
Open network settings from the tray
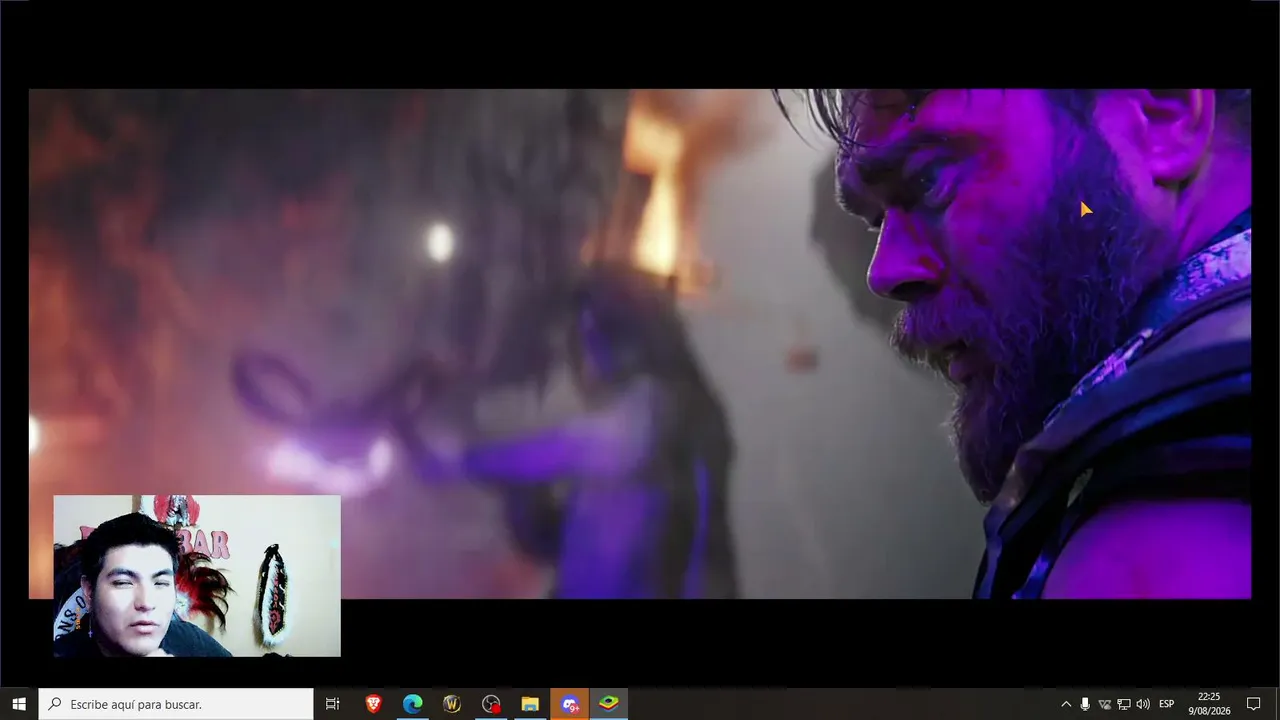(x=1124, y=704)
